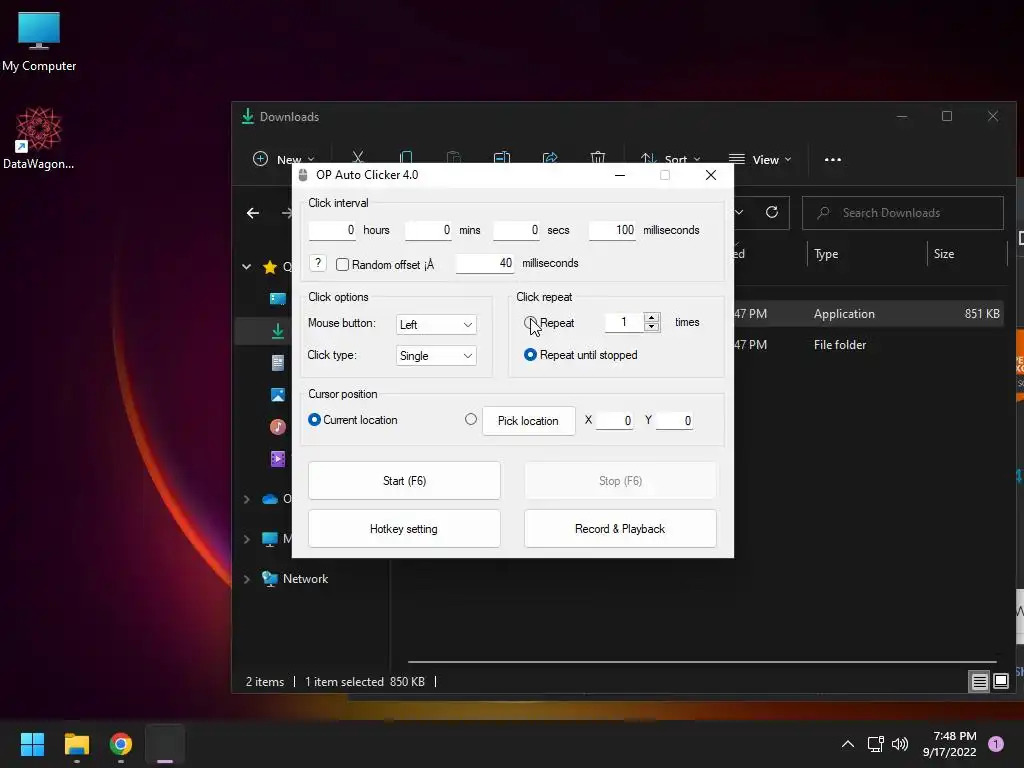Click the repeat times number field

point(624,322)
